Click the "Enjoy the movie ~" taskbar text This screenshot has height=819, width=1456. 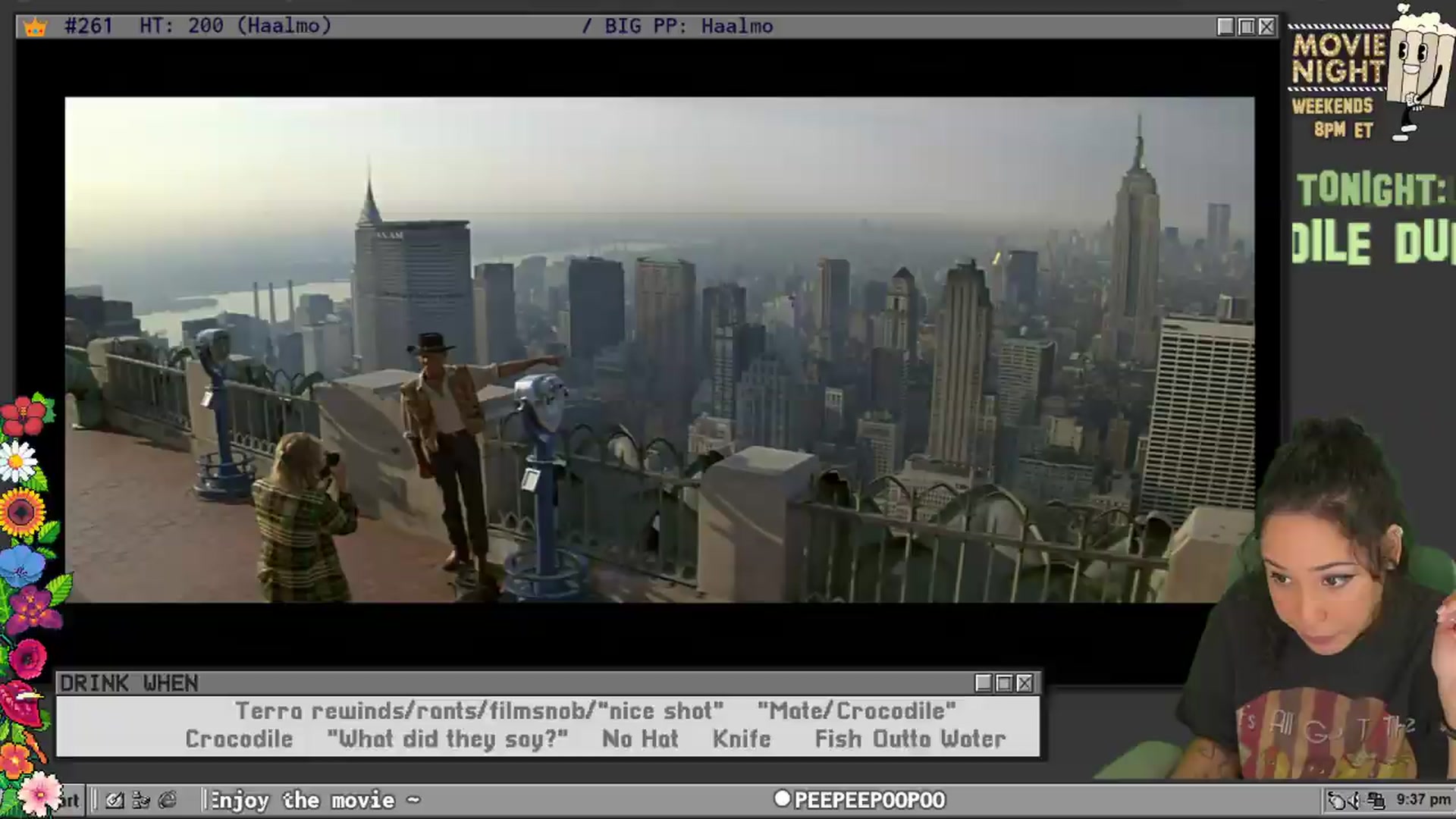click(x=315, y=800)
